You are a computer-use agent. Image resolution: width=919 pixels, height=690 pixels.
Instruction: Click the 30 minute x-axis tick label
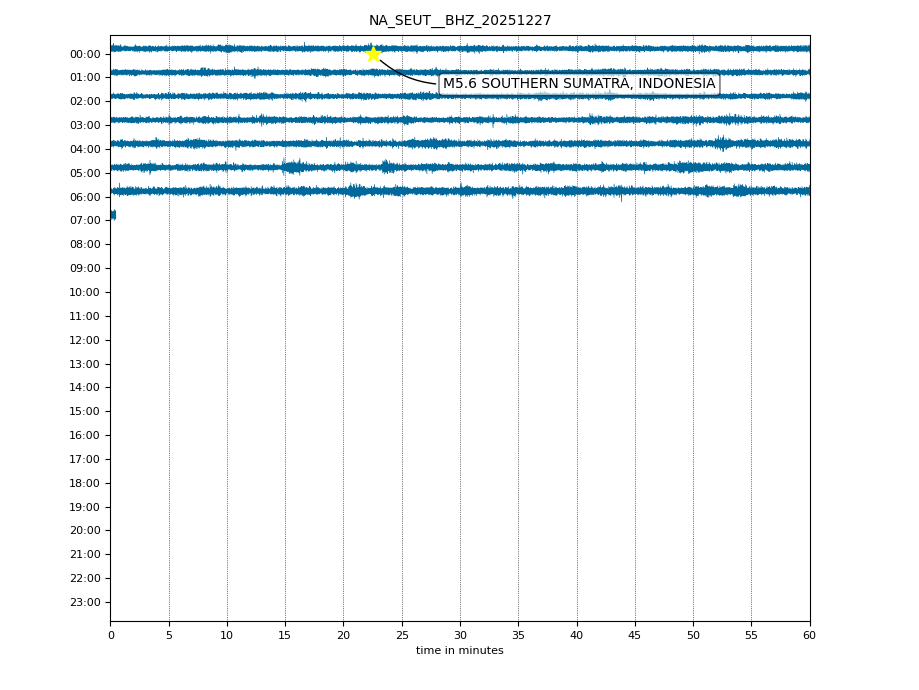point(460,635)
